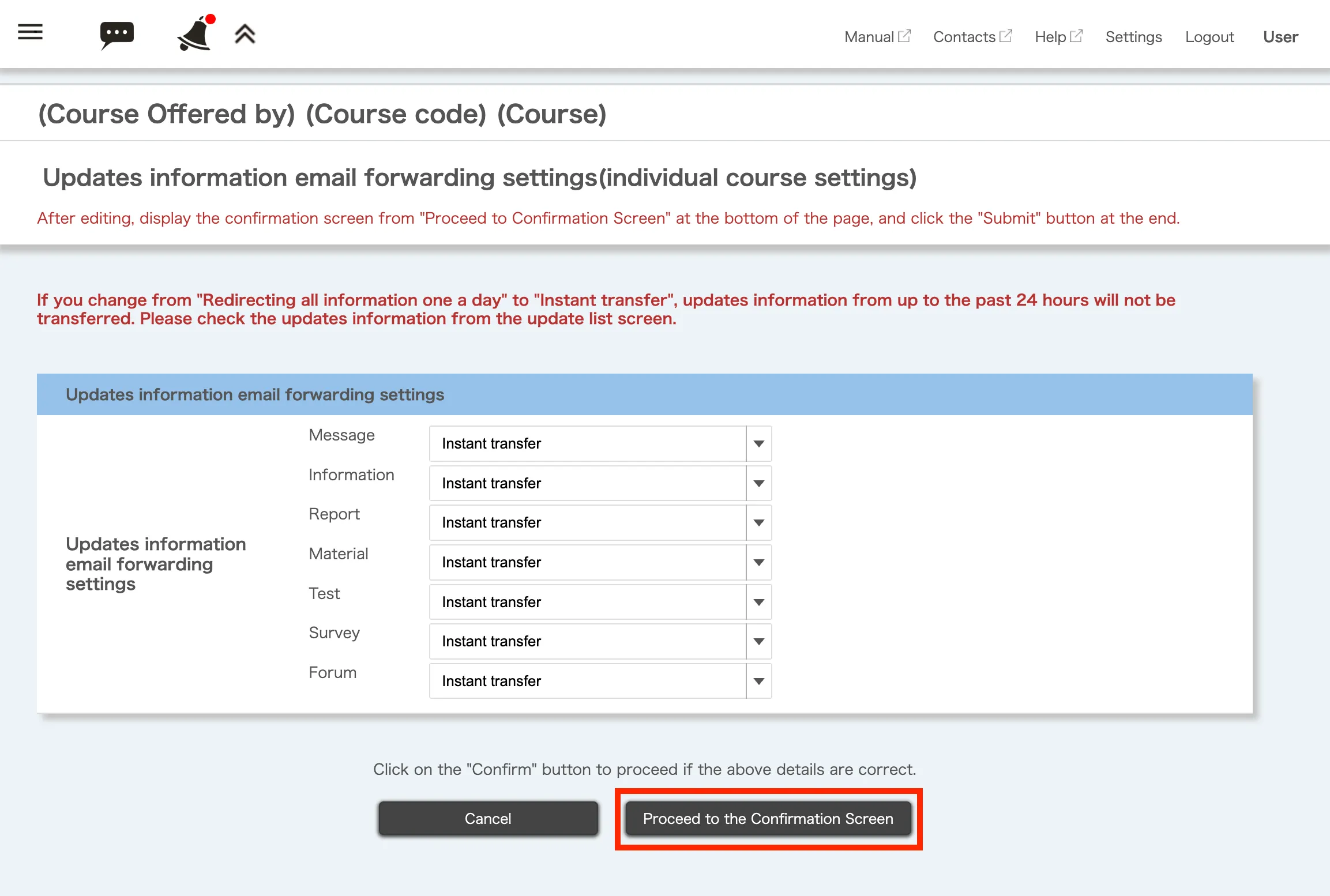Click Proceed to the Confirmation Screen
The width and height of the screenshot is (1330, 896).
pyautogui.click(x=768, y=819)
